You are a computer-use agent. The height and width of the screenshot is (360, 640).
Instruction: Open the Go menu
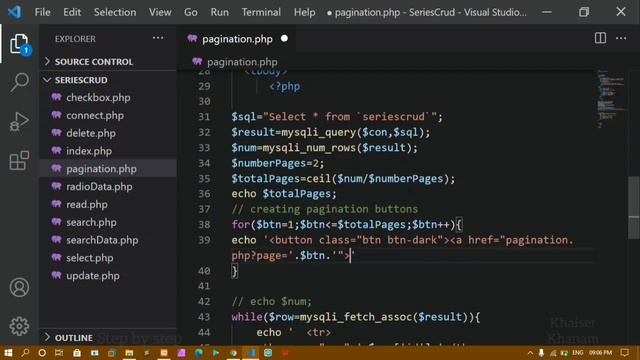(x=191, y=12)
